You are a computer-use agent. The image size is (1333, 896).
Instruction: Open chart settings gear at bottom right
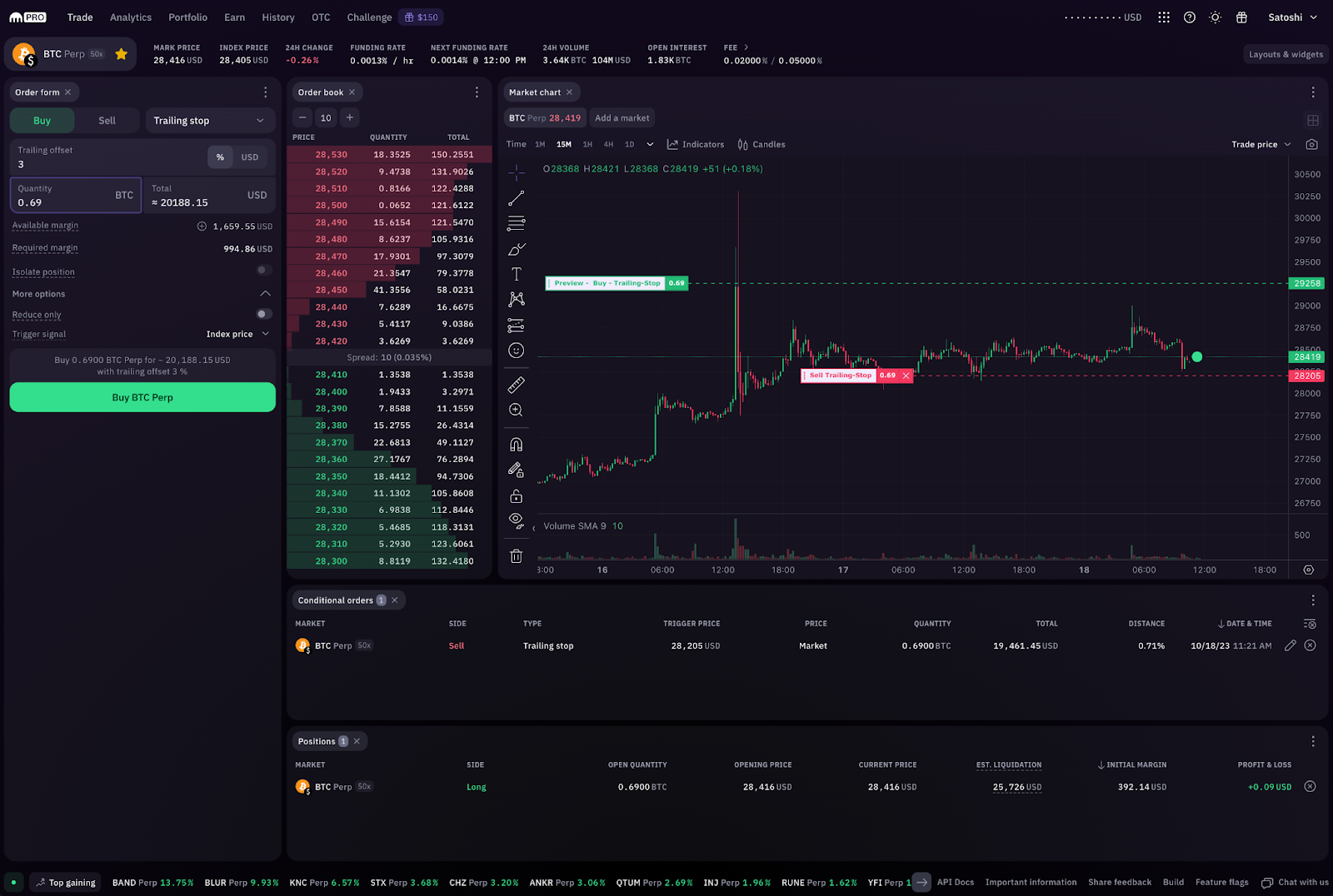point(1309,570)
